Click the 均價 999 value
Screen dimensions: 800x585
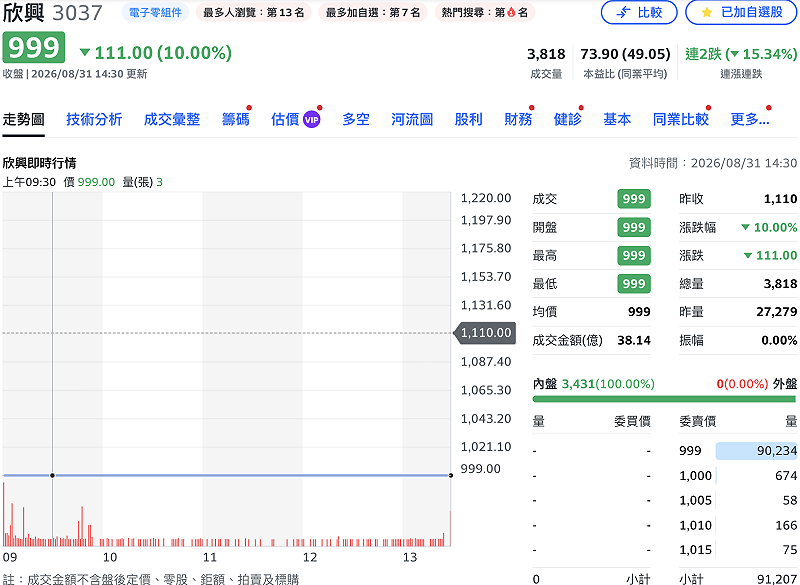(639, 312)
